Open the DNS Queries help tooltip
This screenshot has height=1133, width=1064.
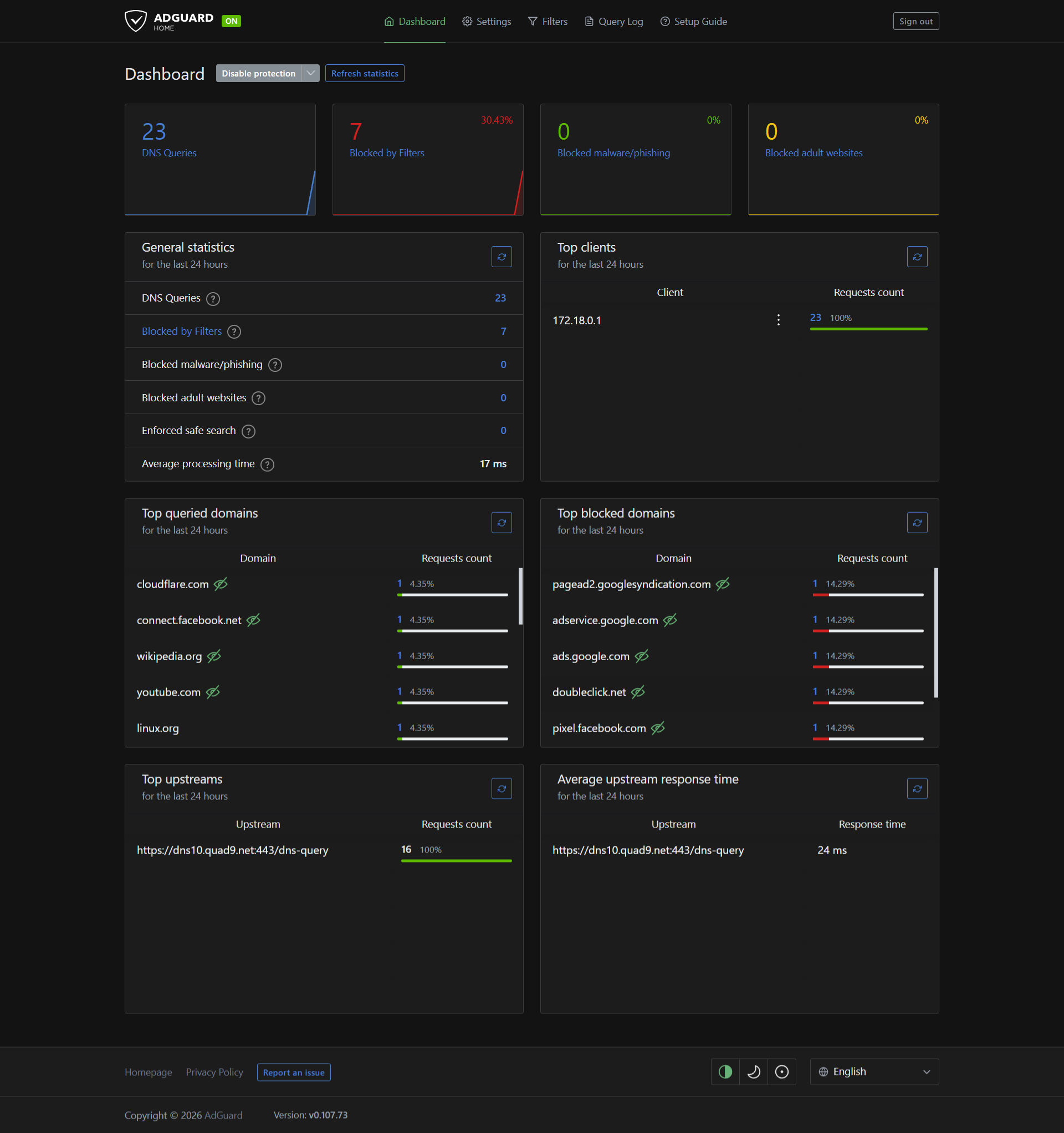click(213, 298)
